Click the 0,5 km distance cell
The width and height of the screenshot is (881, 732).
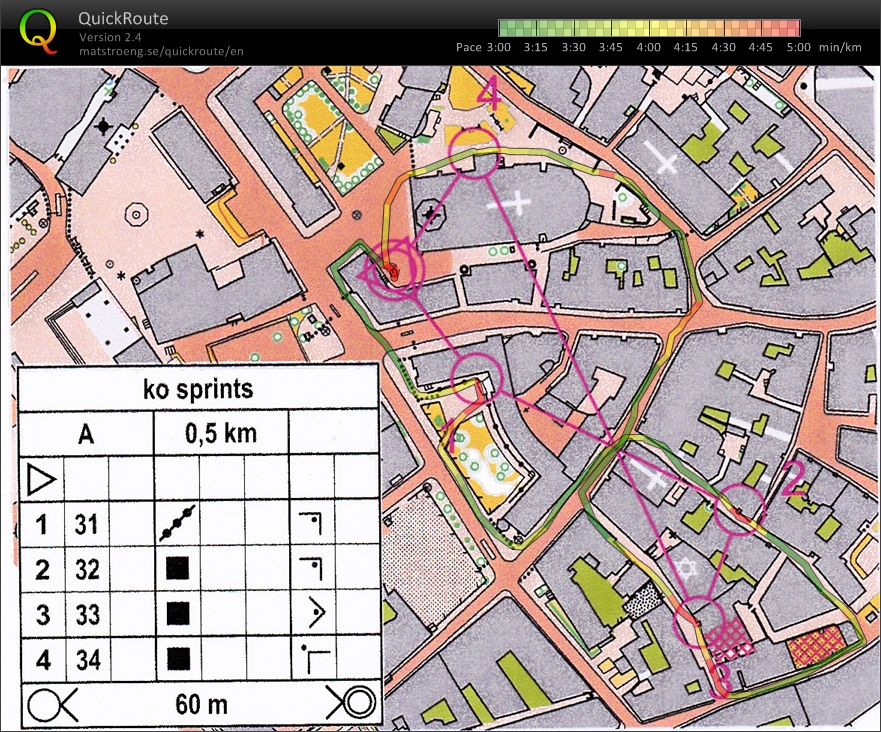point(221,433)
